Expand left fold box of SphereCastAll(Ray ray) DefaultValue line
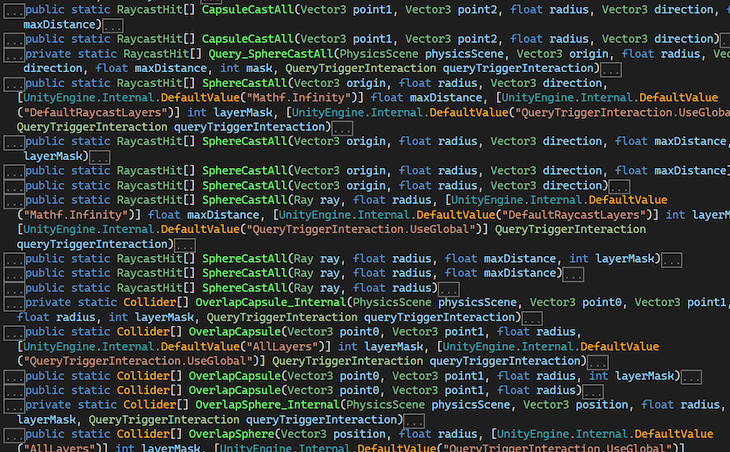 (14, 201)
